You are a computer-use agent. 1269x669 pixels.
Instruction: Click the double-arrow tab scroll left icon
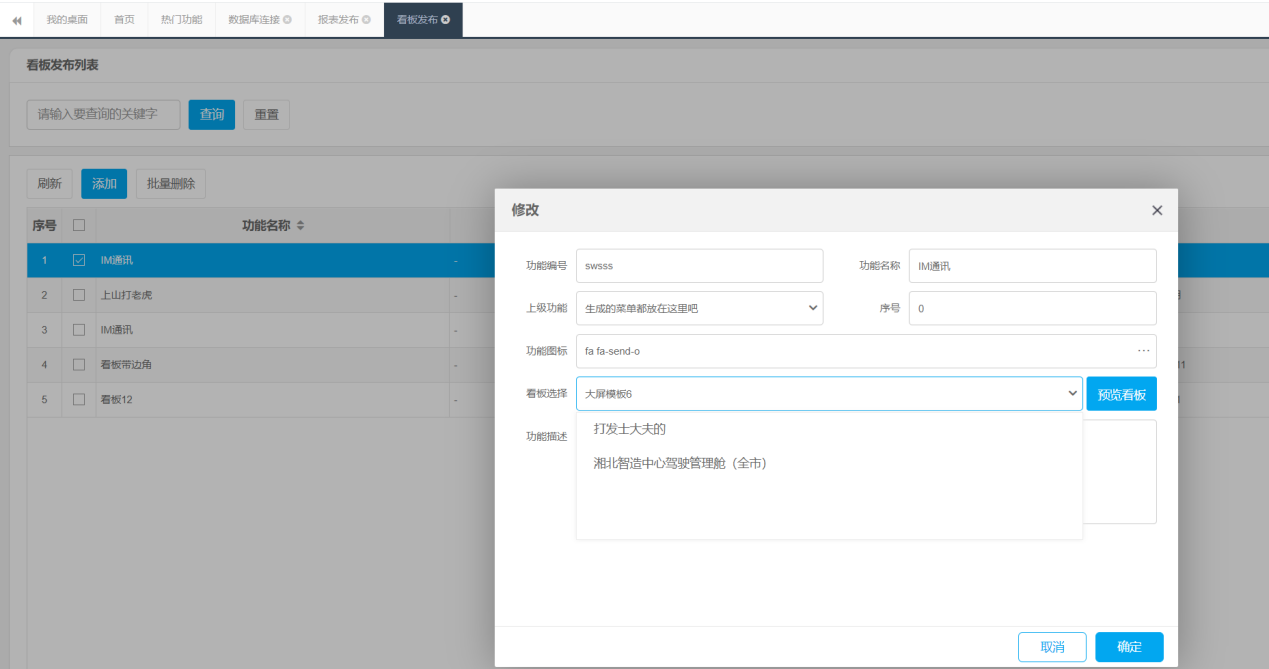click(x=17, y=20)
